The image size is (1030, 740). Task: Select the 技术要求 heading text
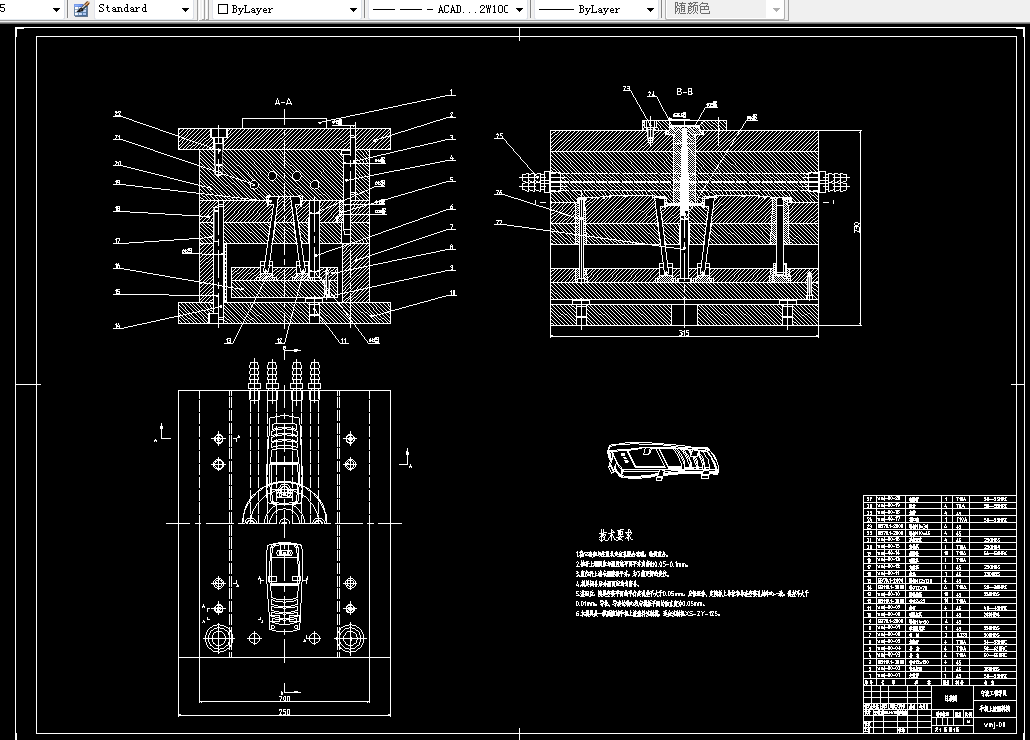pos(616,535)
